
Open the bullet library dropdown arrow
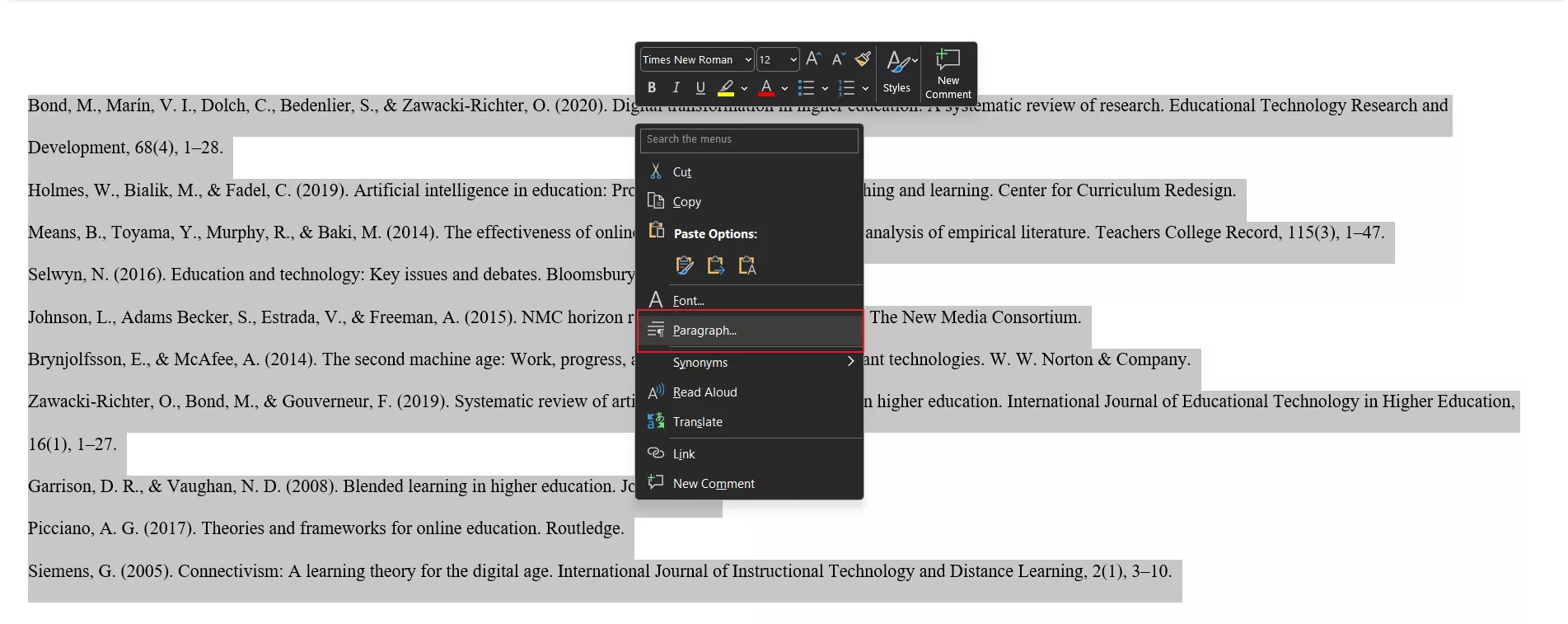(825, 88)
